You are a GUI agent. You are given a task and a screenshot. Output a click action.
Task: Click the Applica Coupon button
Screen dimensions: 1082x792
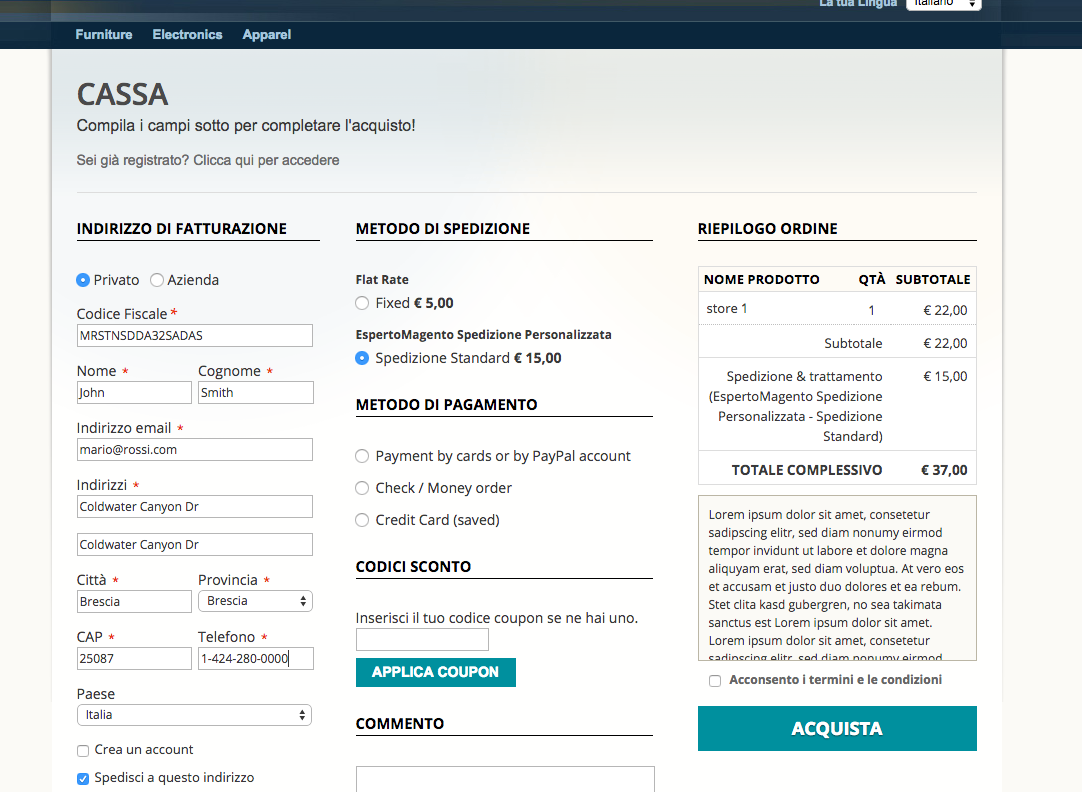pos(435,672)
